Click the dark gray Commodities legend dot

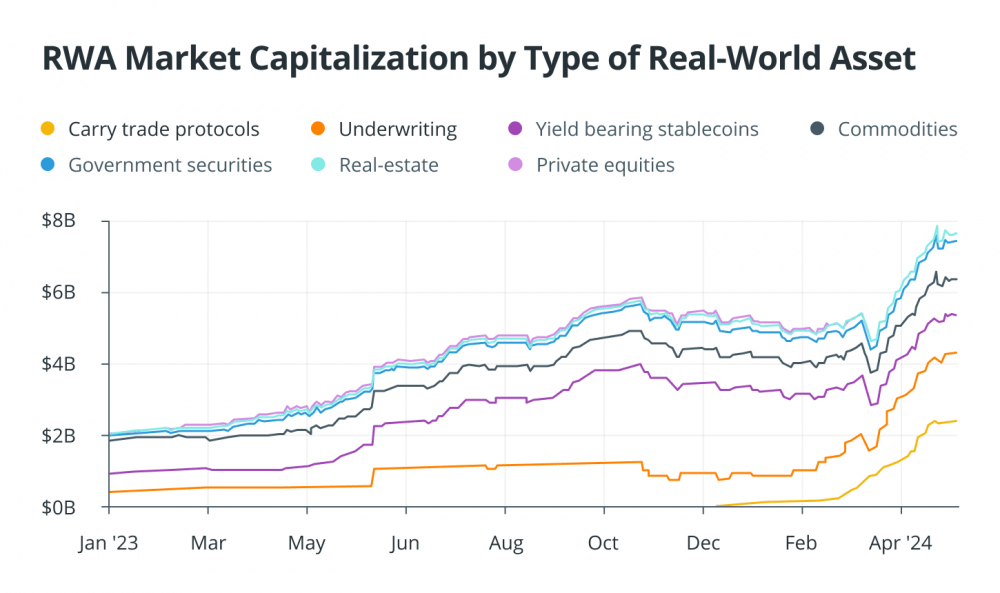tap(817, 129)
